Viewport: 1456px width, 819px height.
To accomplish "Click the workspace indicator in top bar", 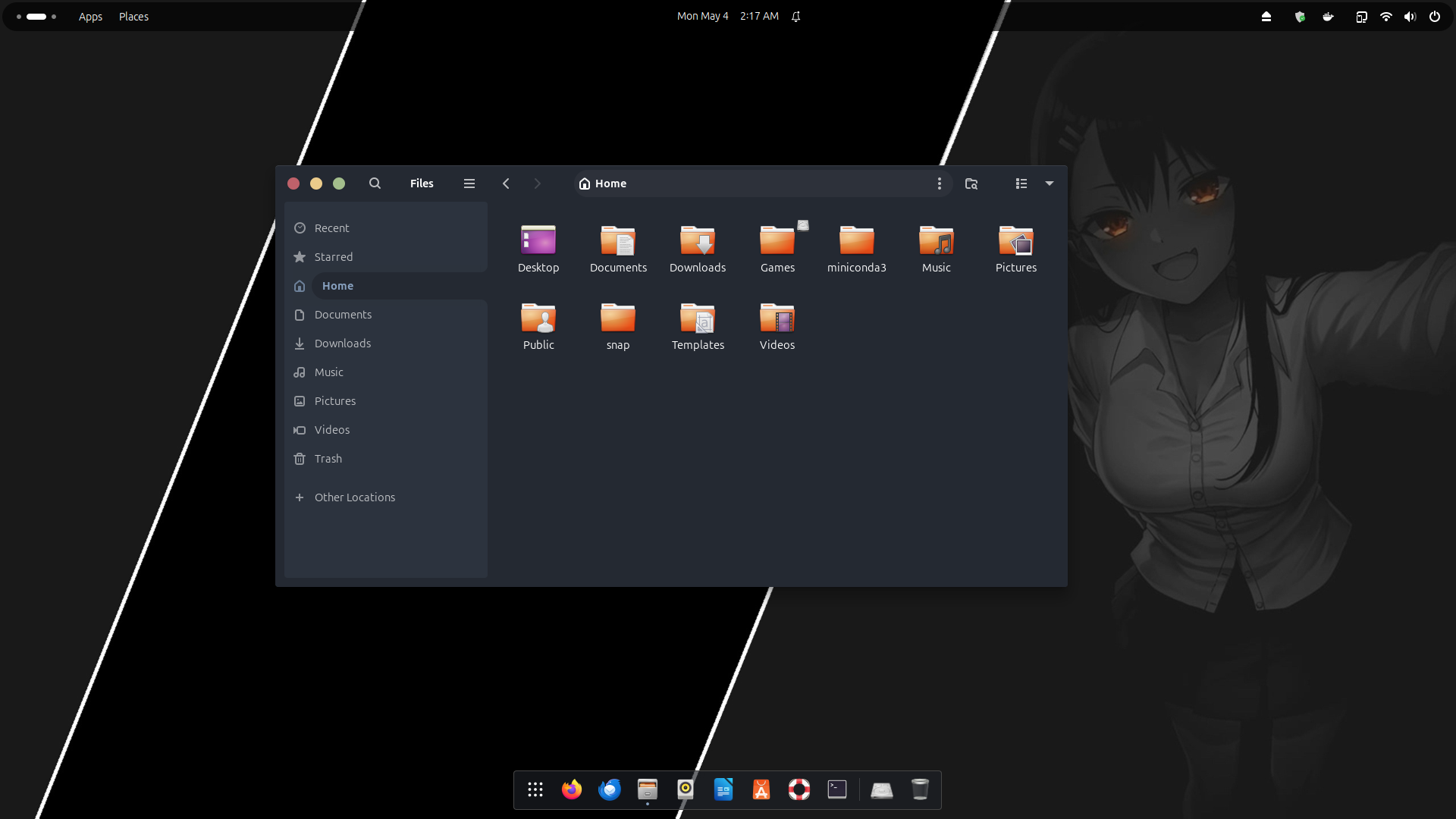I will (x=36, y=16).
